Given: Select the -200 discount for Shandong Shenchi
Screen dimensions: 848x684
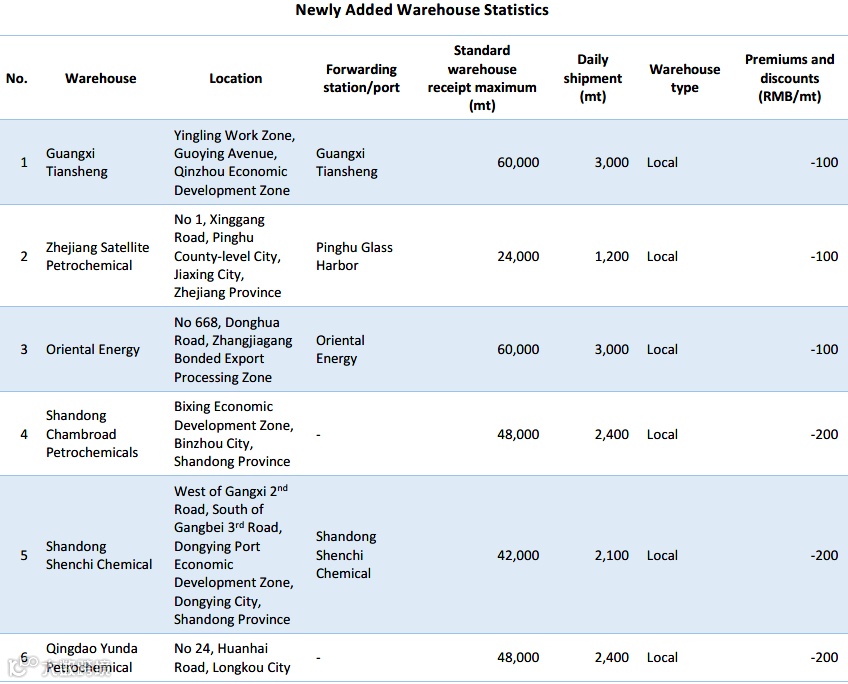Looking at the screenshot, I should click(x=824, y=555).
